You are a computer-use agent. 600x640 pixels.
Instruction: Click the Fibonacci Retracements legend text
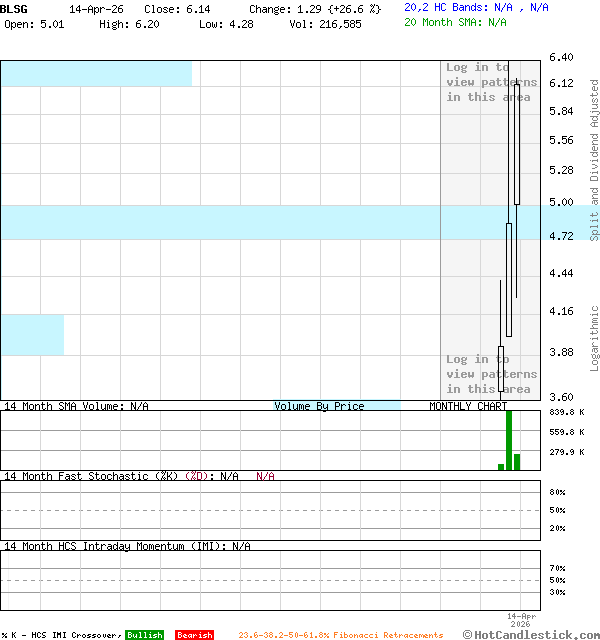(340, 635)
